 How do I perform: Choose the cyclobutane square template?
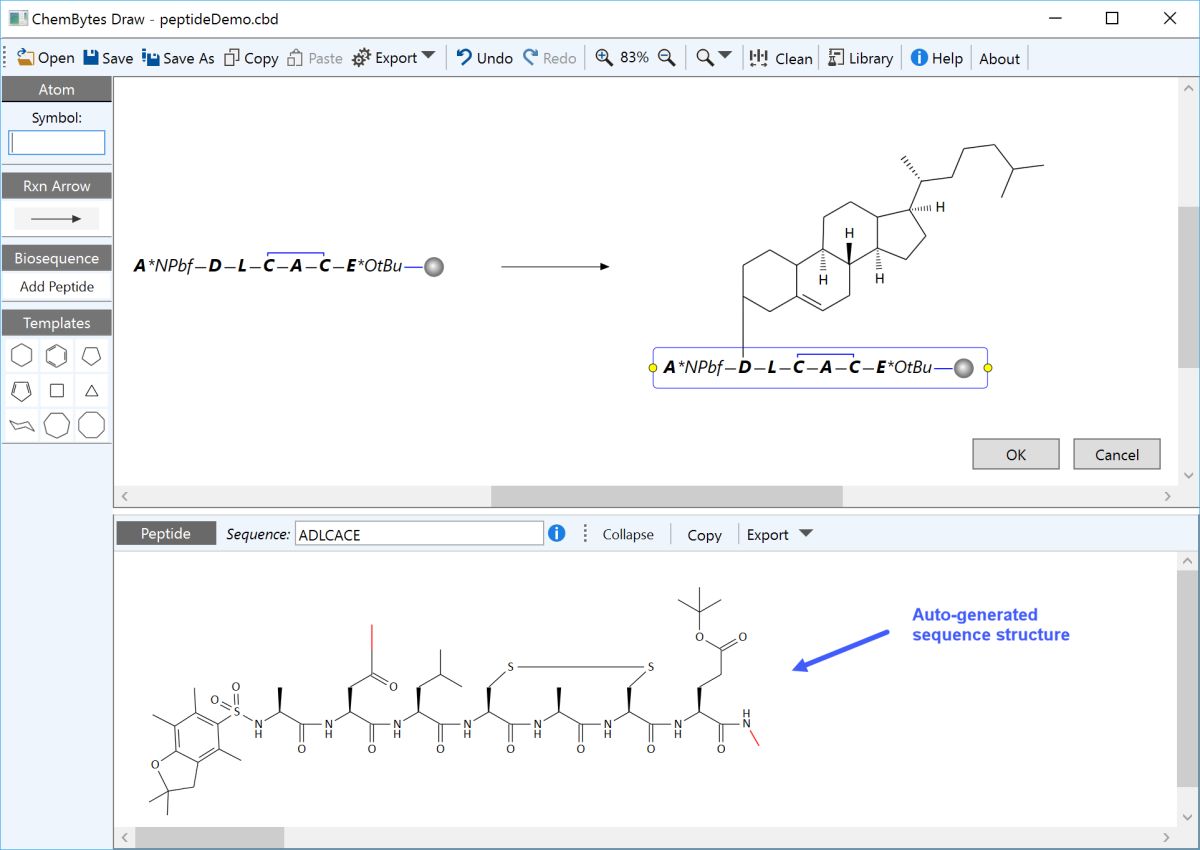57,390
